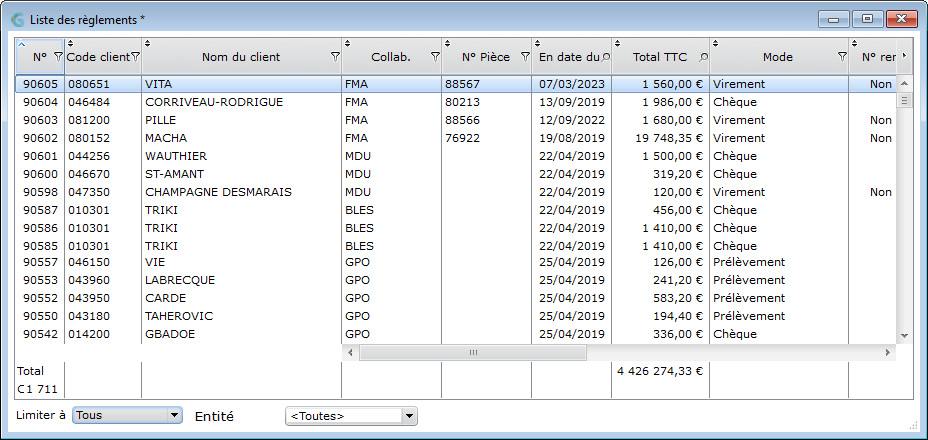Click GBADOE client name
Screen dimensions: 928x440
pyautogui.click(x=170, y=334)
